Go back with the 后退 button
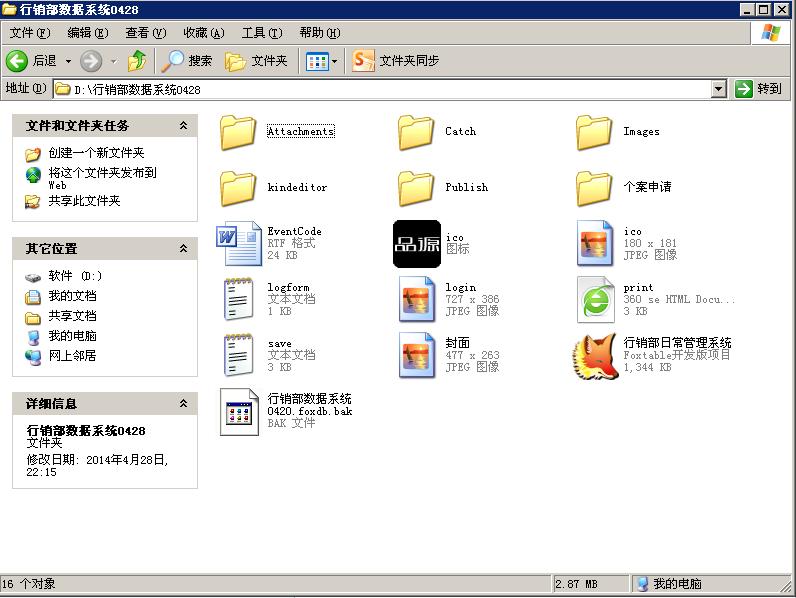The height and width of the screenshot is (598, 796). coord(31,61)
